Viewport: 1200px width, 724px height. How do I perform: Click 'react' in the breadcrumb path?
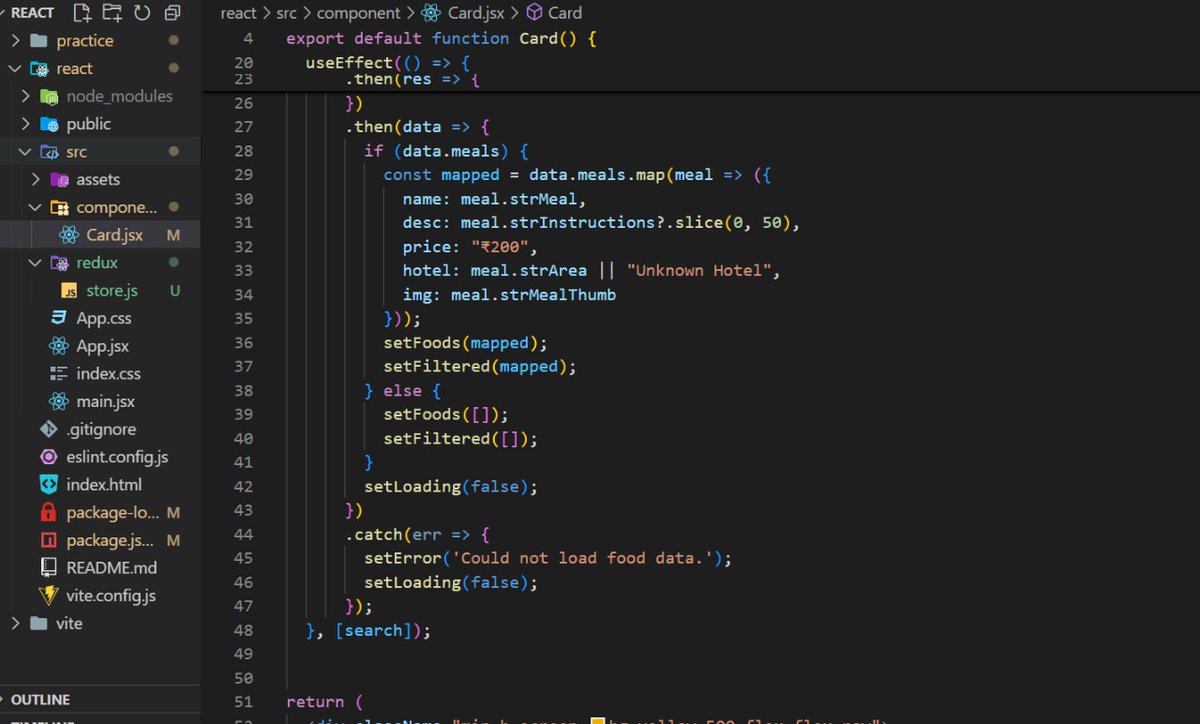click(x=240, y=13)
